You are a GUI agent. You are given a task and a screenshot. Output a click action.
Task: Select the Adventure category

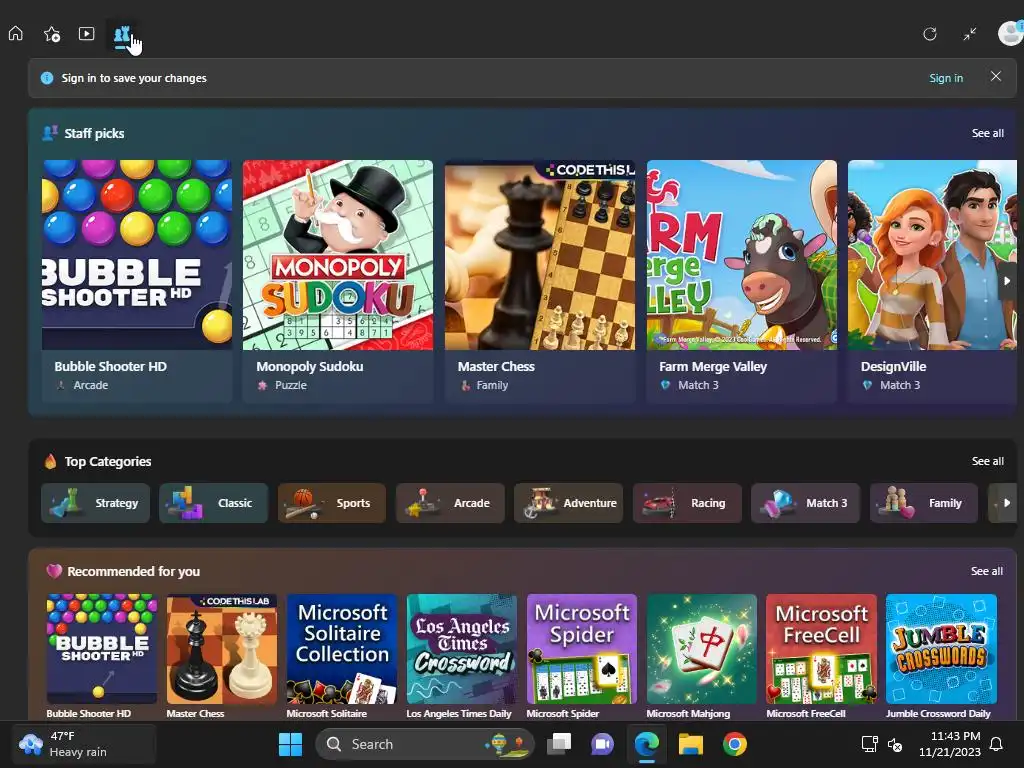tap(568, 503)
